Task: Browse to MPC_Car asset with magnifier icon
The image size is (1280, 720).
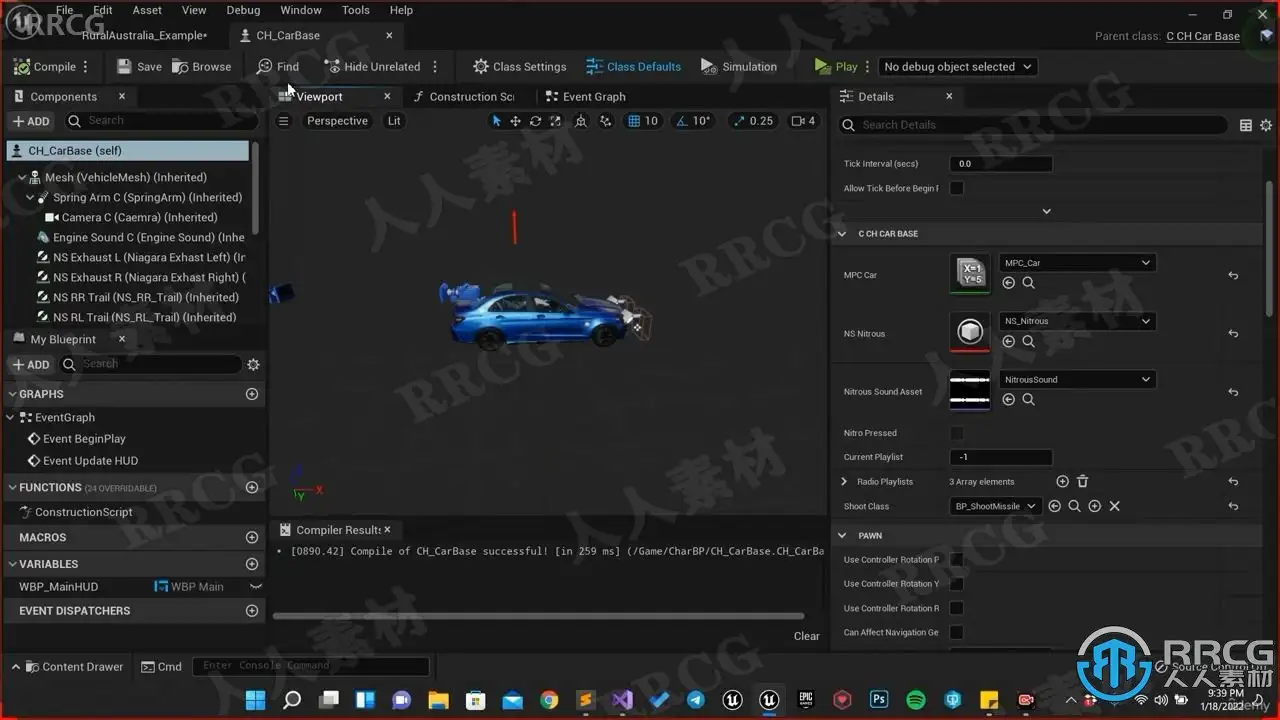Action: (x=1028, y=283)
